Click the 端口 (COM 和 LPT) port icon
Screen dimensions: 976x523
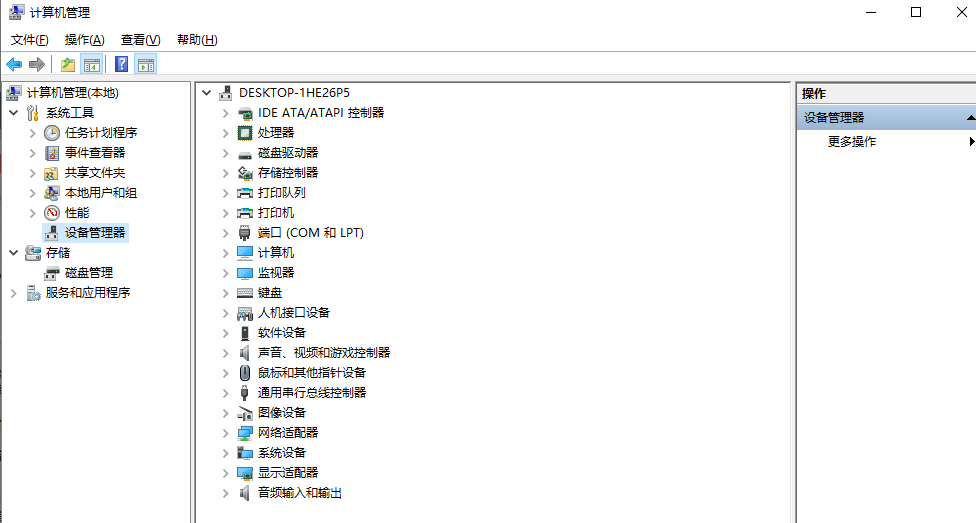click(x=245, y=233)
